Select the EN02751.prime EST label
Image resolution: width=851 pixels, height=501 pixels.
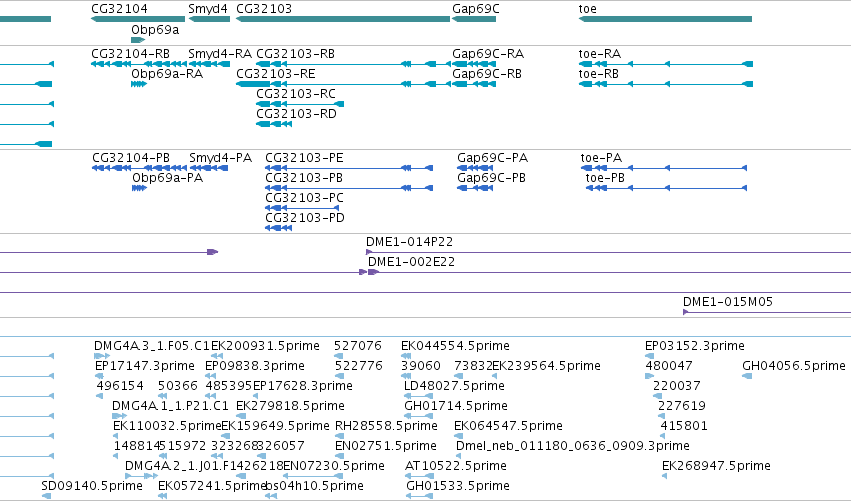coord(386,447)
